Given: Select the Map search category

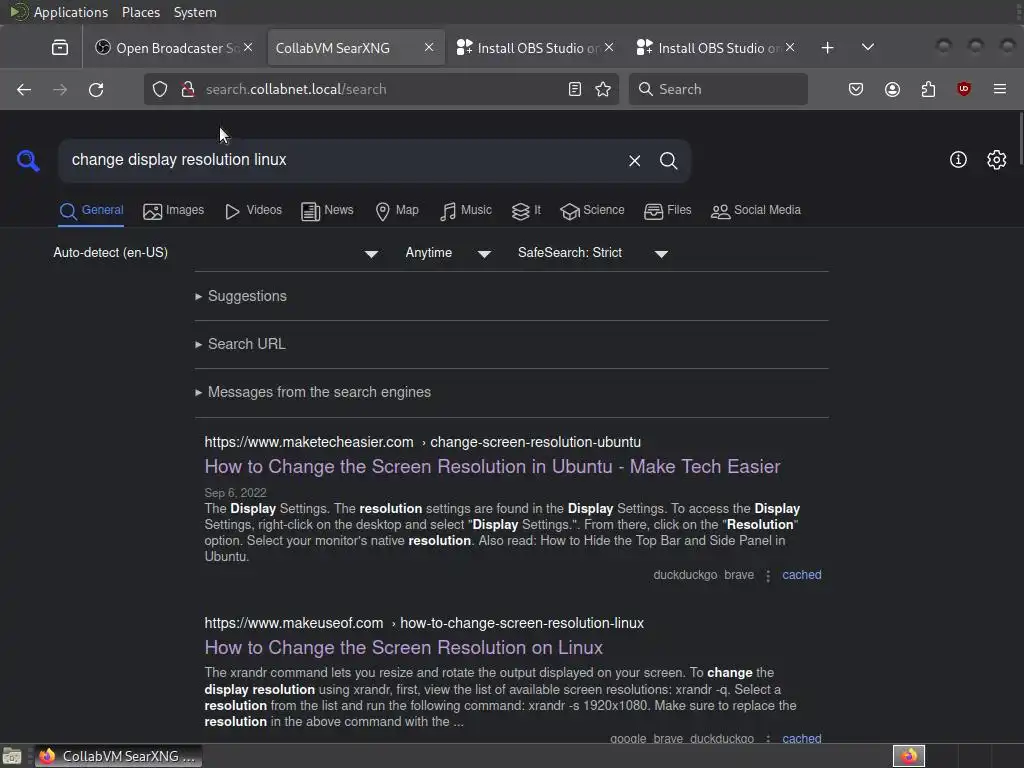Looking at the screenshot, I should [x=397, y=210].
